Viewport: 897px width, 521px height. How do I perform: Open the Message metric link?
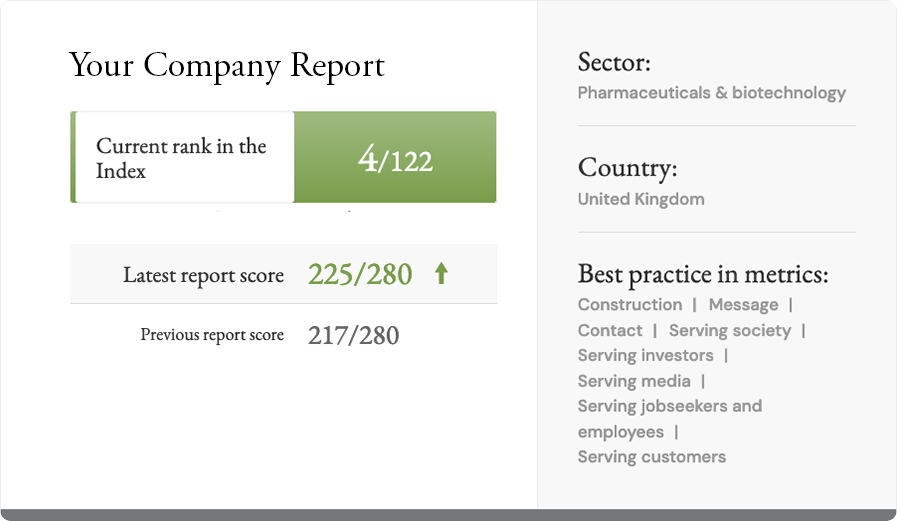click(x=743, y=305)
